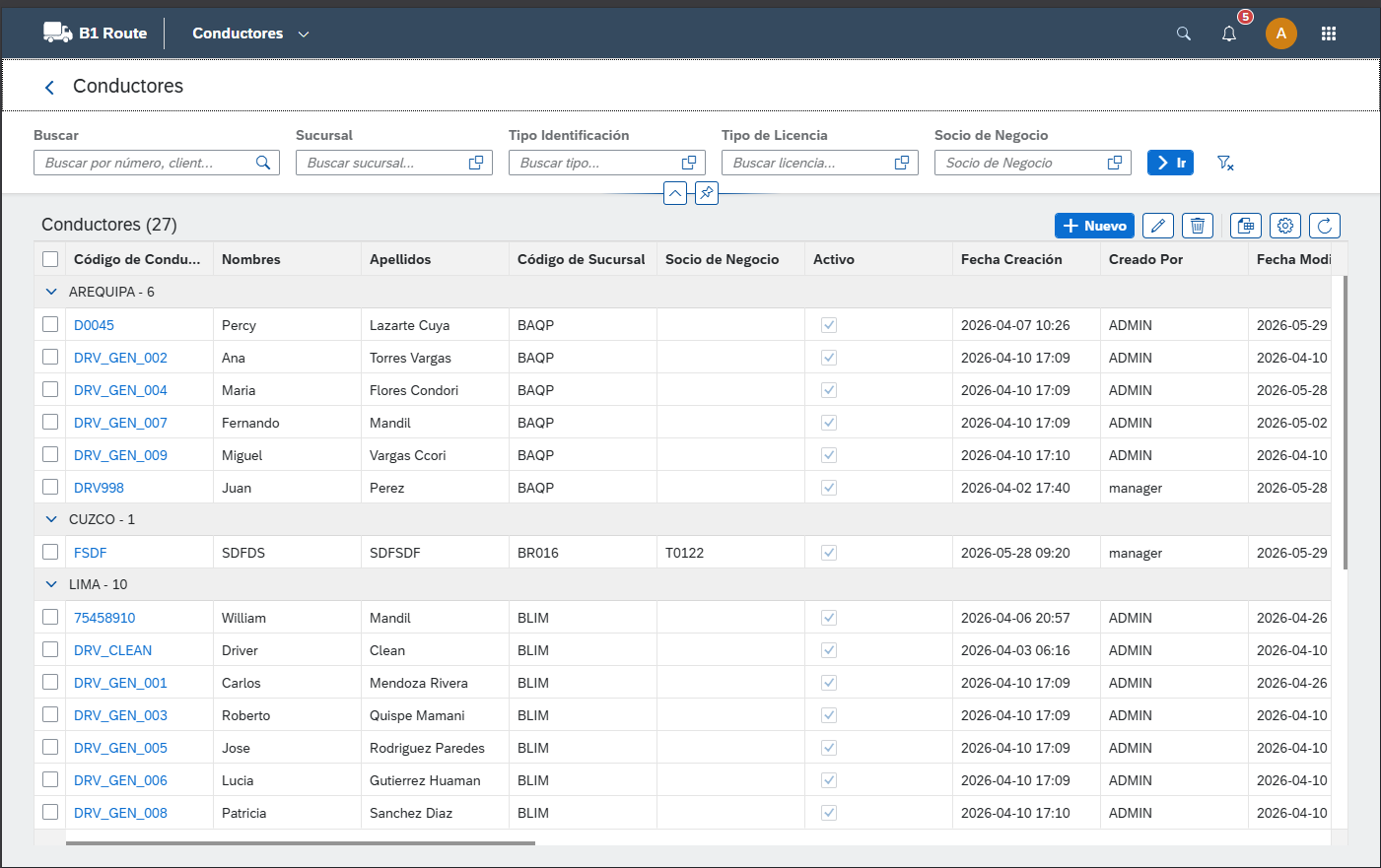
Task: Toggle Activo checkbox in Percy row
Action: coord(829,325)
